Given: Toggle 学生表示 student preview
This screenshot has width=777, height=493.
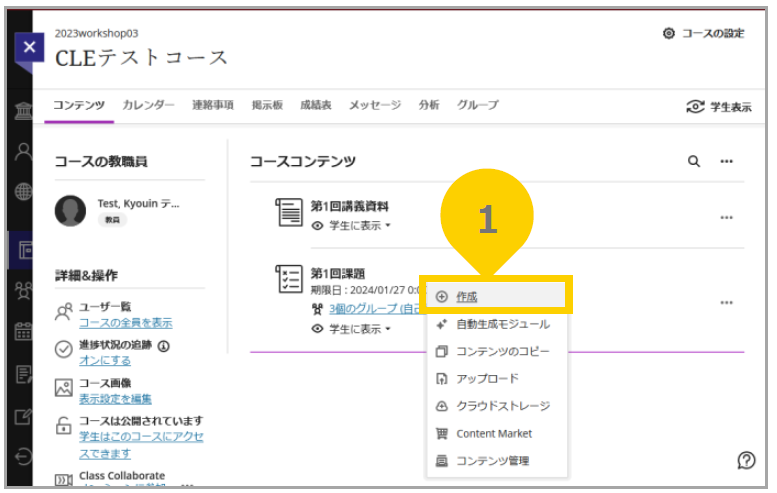Looking at the screenshot, I should pyautogui.click(x=719, y=107).
